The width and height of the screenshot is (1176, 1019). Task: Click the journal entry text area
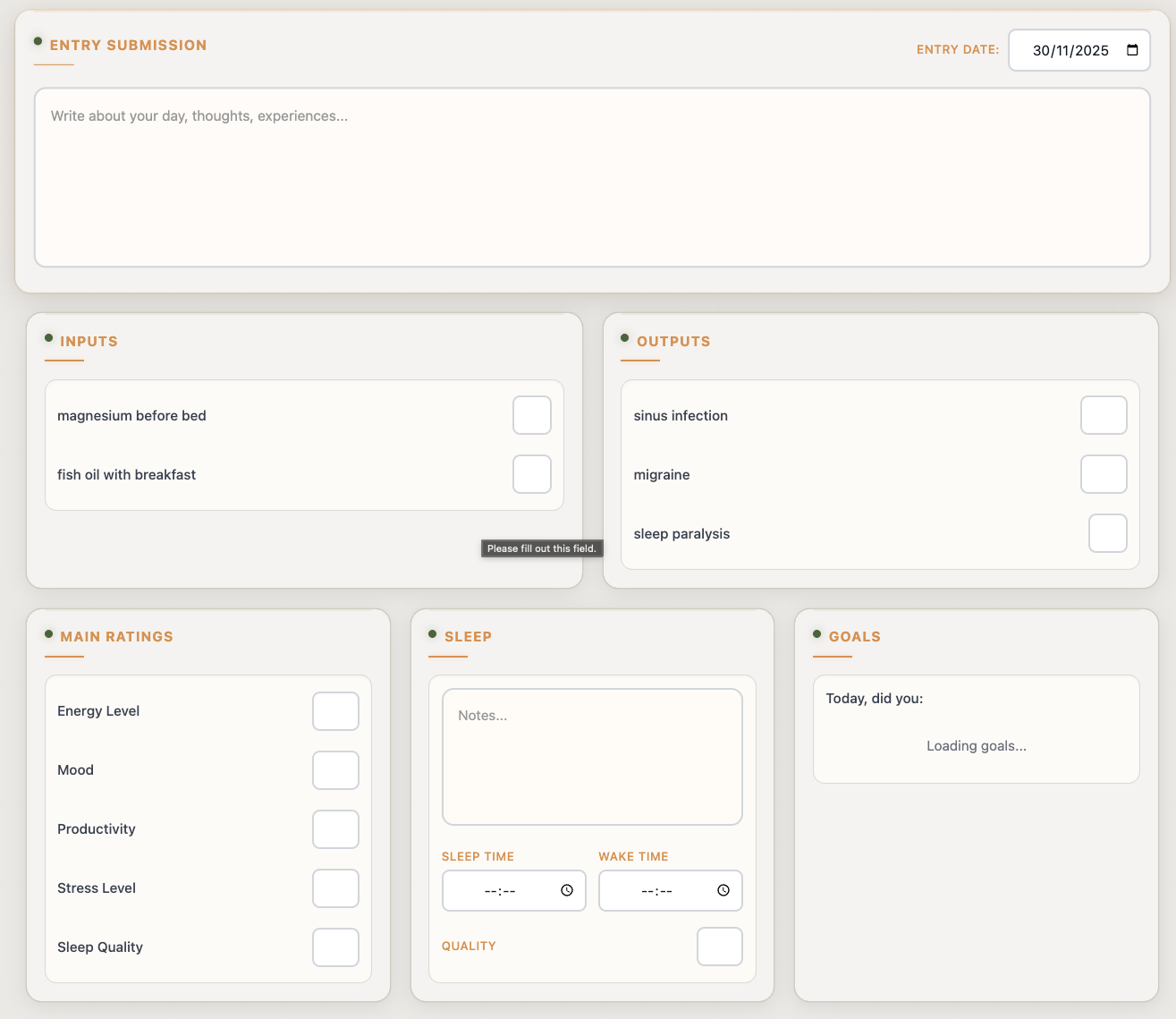click(593, 176)
